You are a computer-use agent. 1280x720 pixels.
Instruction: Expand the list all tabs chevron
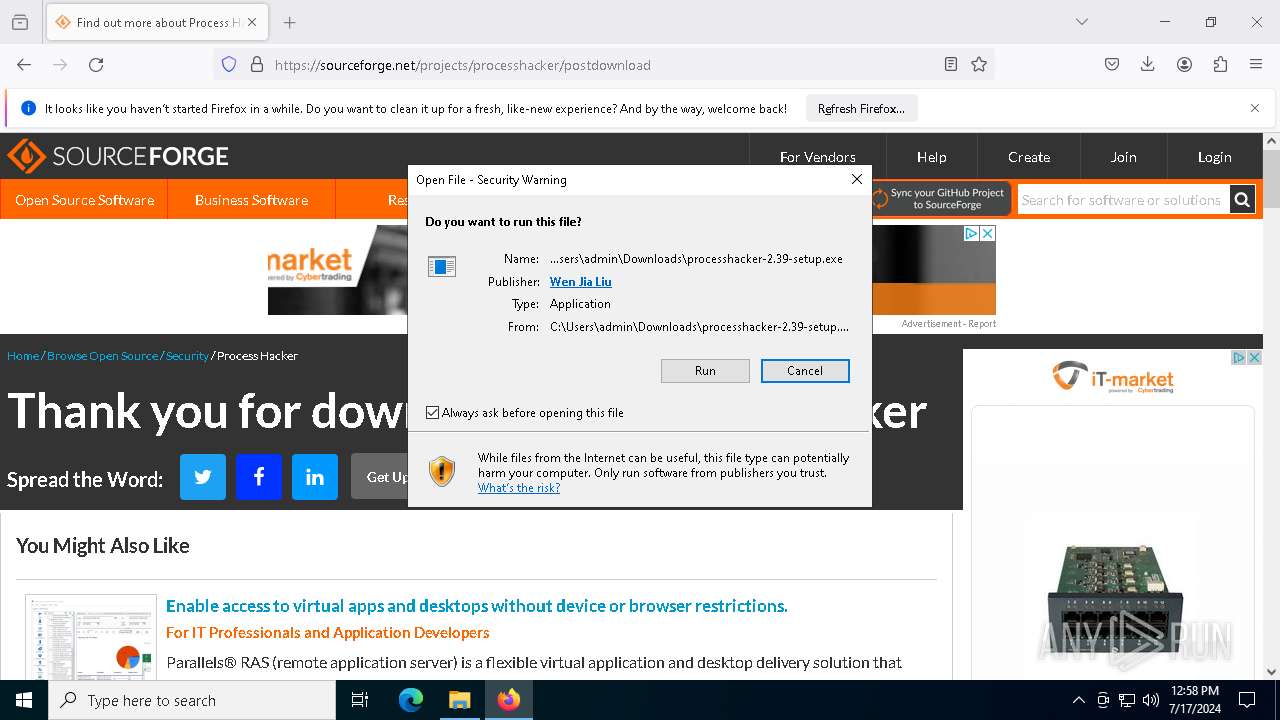pos(1082,22)
